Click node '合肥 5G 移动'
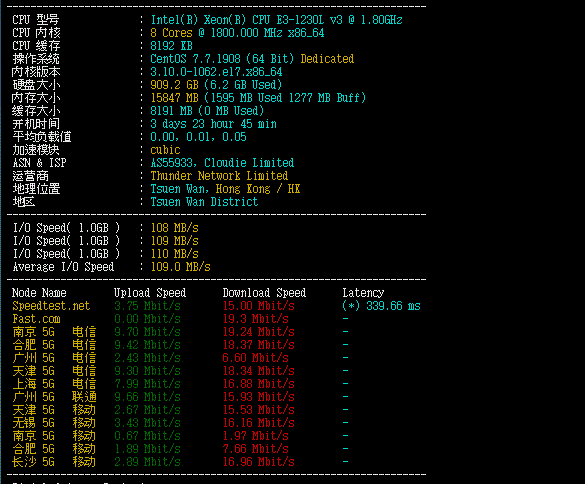 point(54,449)
